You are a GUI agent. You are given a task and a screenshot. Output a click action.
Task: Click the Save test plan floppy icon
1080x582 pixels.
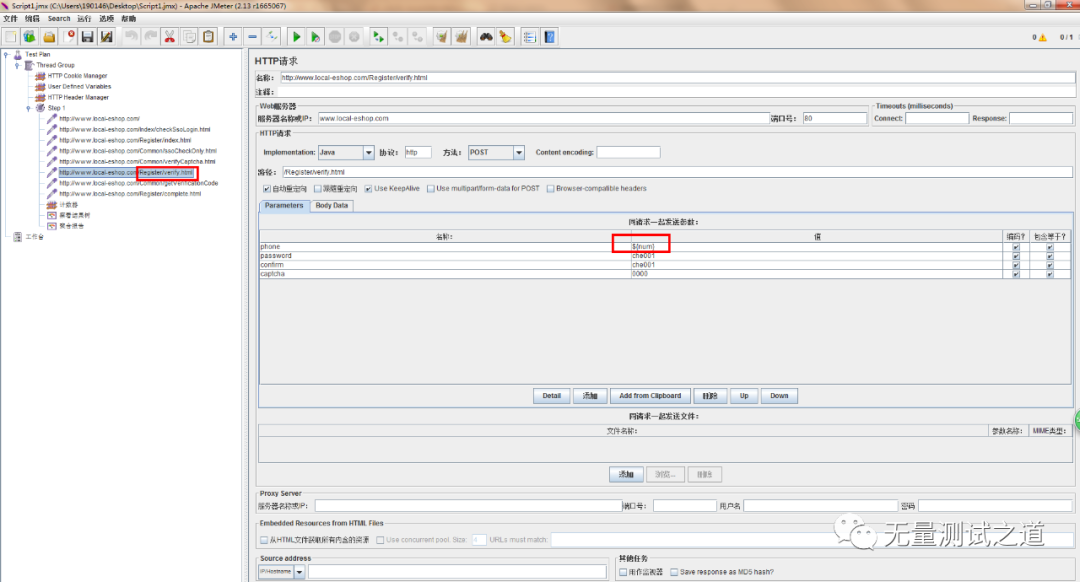(x=87, y=37)
